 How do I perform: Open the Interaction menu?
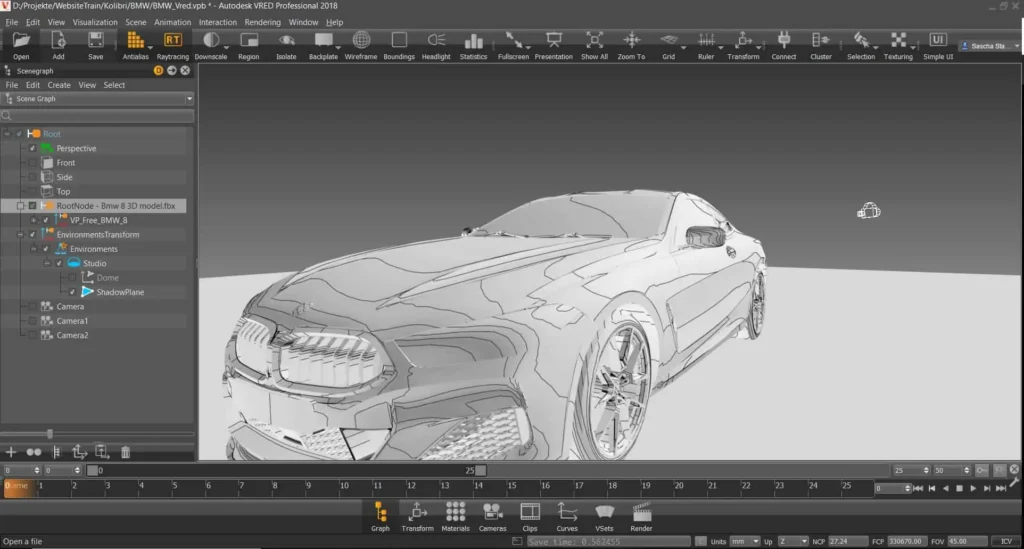217,22
